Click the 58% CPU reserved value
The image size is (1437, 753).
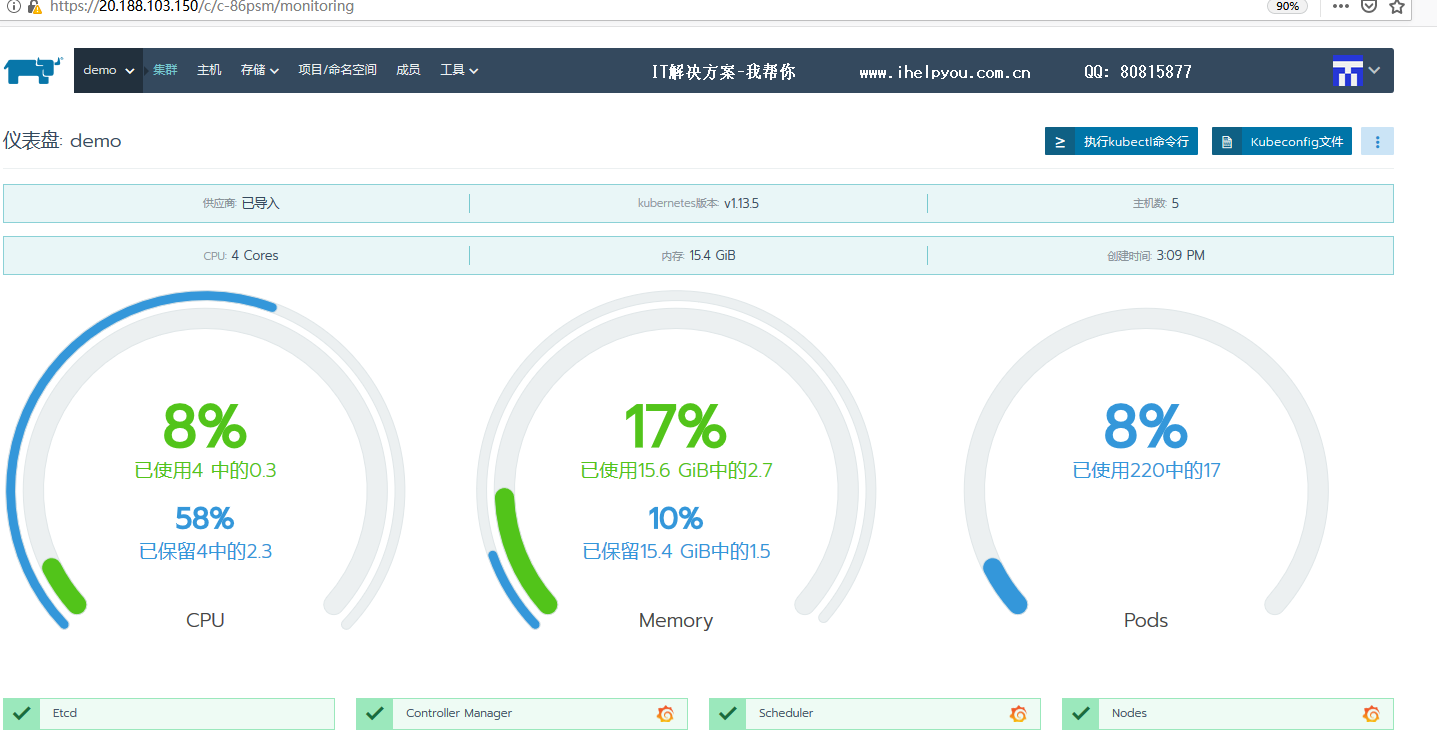tap(205, 518)
